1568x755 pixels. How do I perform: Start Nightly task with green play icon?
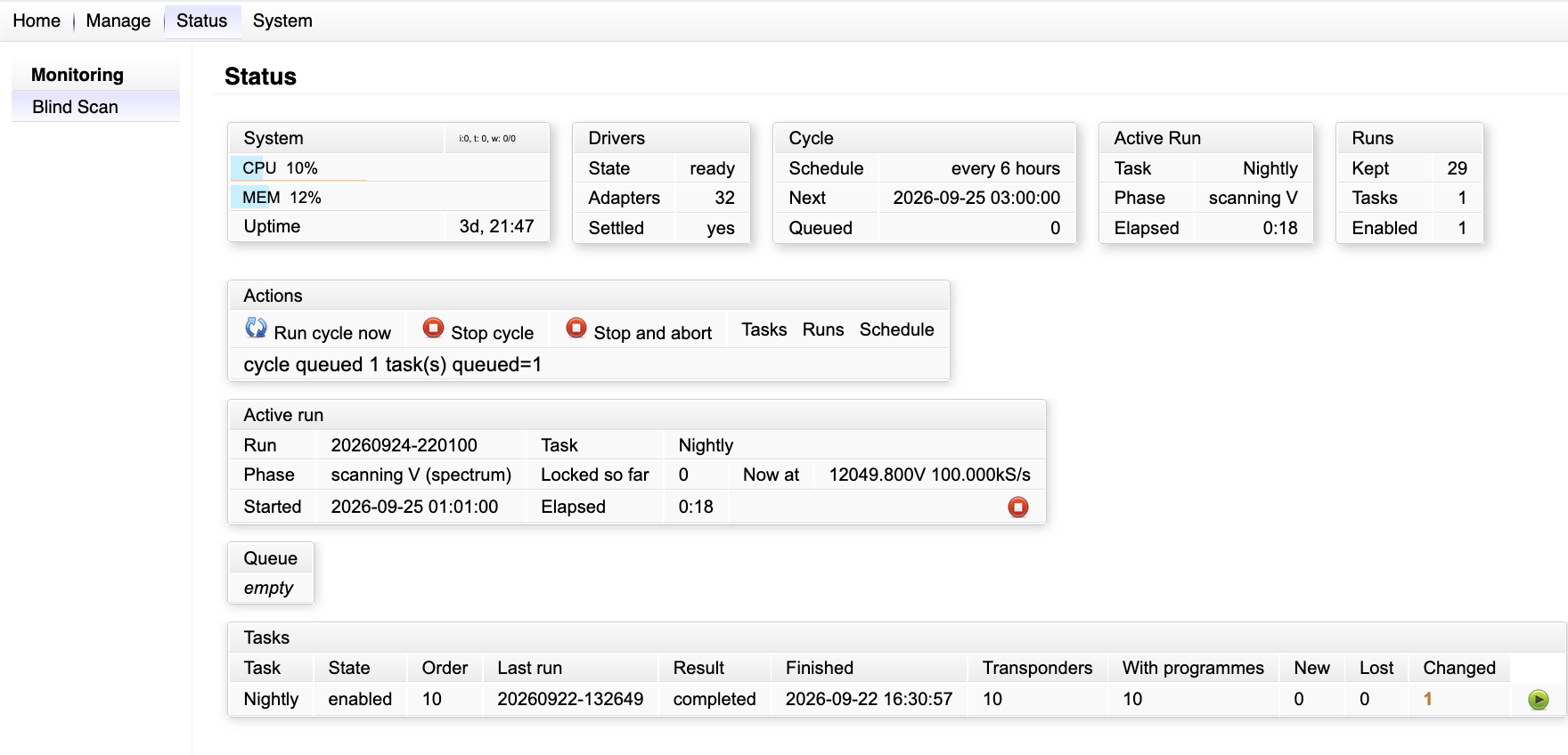pos(1538,700)
